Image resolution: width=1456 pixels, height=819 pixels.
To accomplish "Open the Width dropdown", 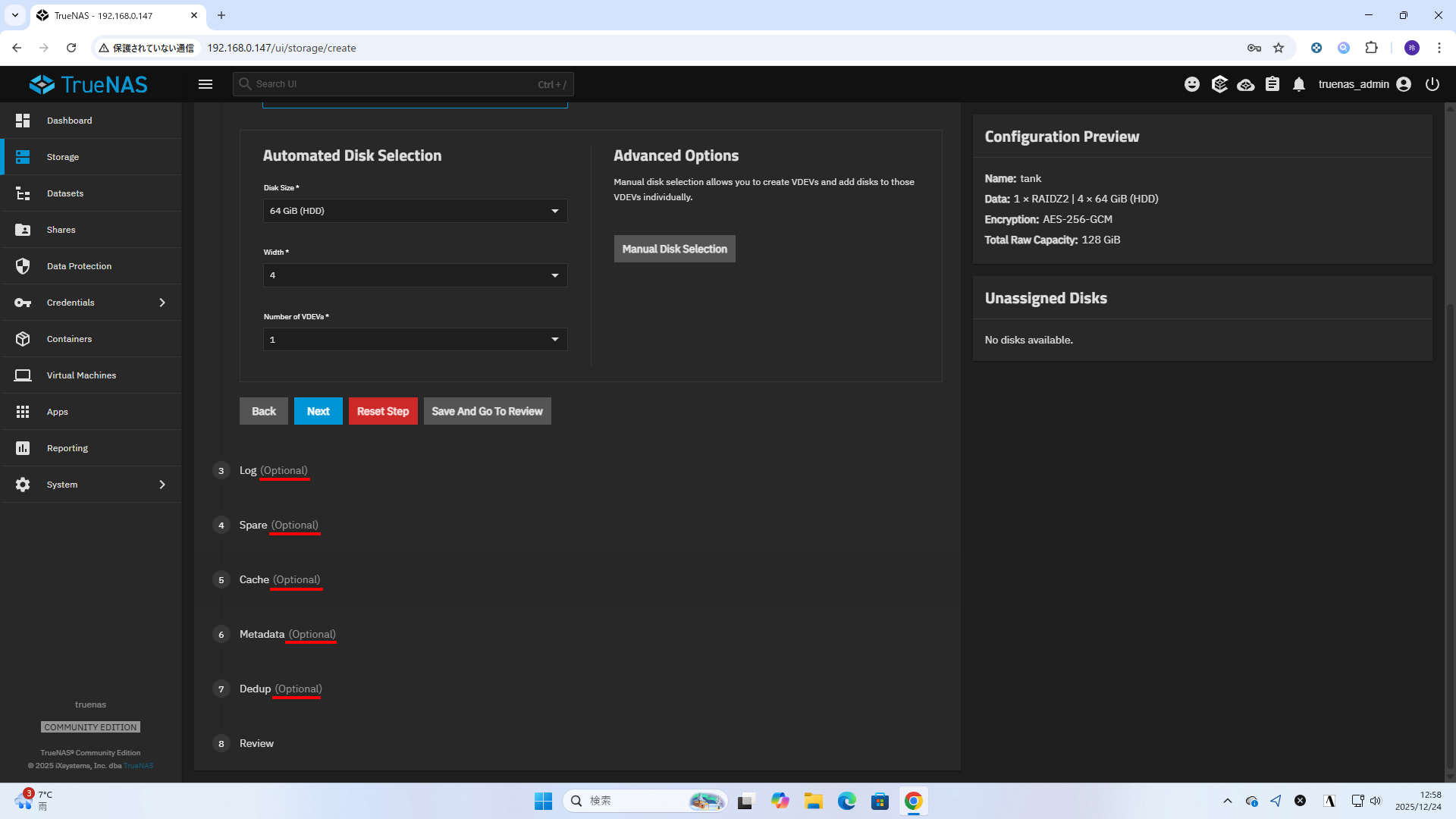I will [x=415, y=275].
